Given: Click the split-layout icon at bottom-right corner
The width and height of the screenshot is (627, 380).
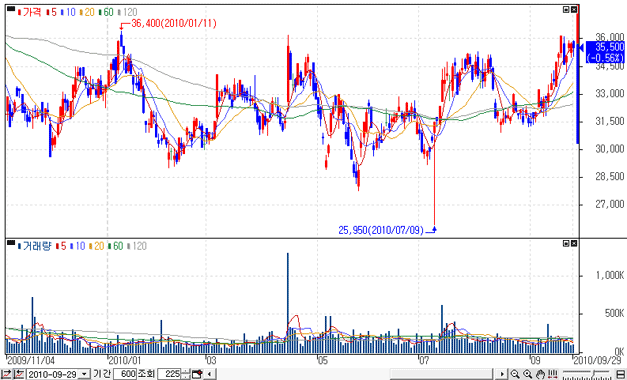Looking at the screenshot, I should coord(621,374).
